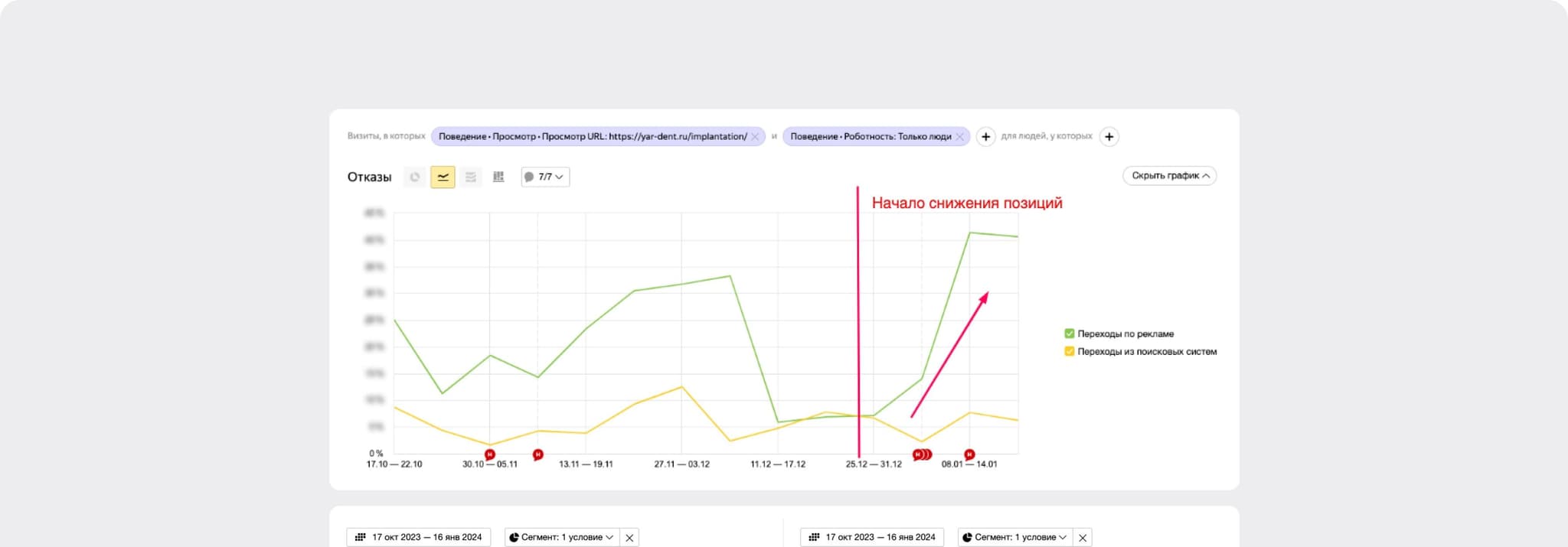Add a new visit condition with plus

point(985,137)
